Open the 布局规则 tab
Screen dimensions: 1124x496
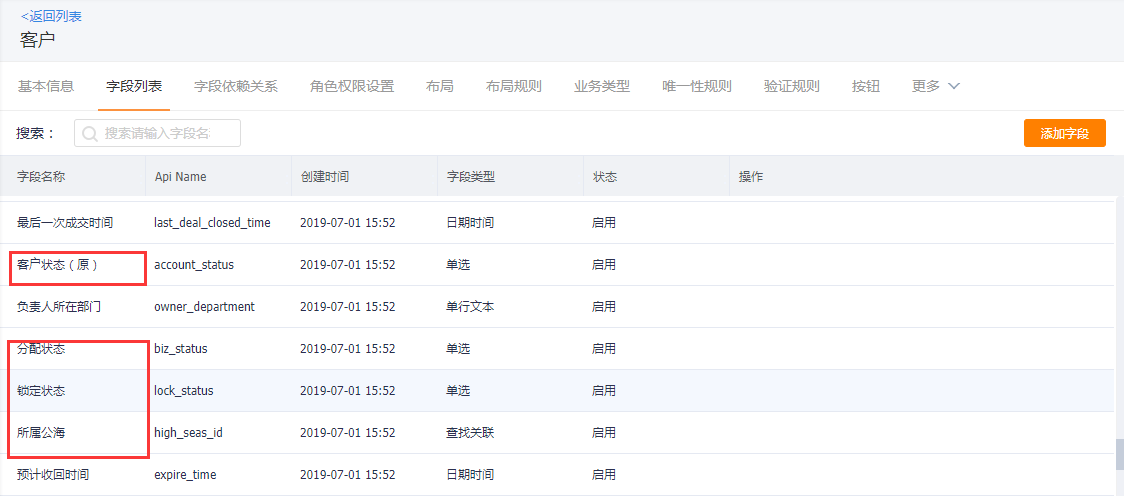coord(514,86)
